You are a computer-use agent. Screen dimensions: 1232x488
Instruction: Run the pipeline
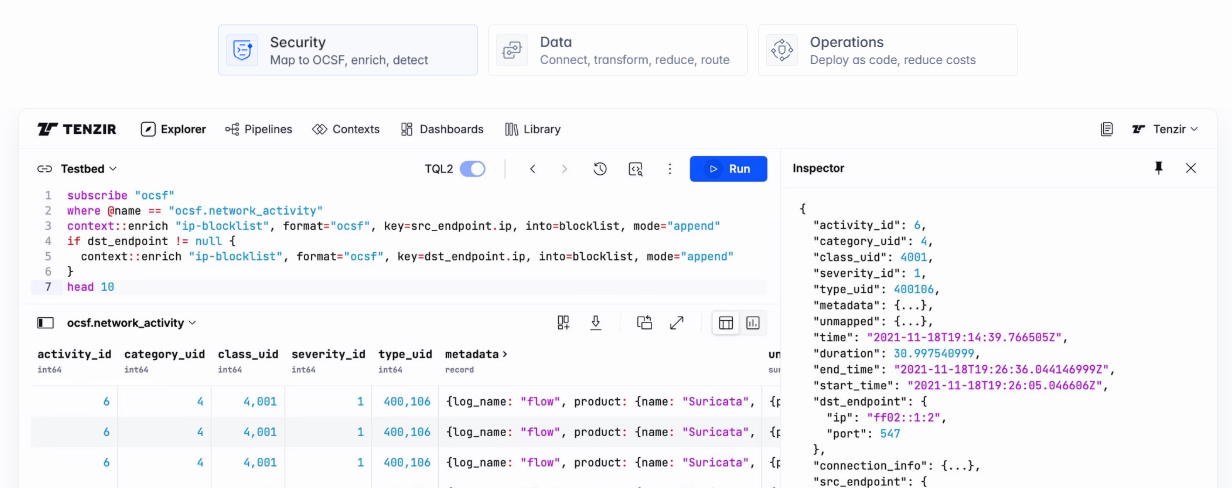click(728, 169)
